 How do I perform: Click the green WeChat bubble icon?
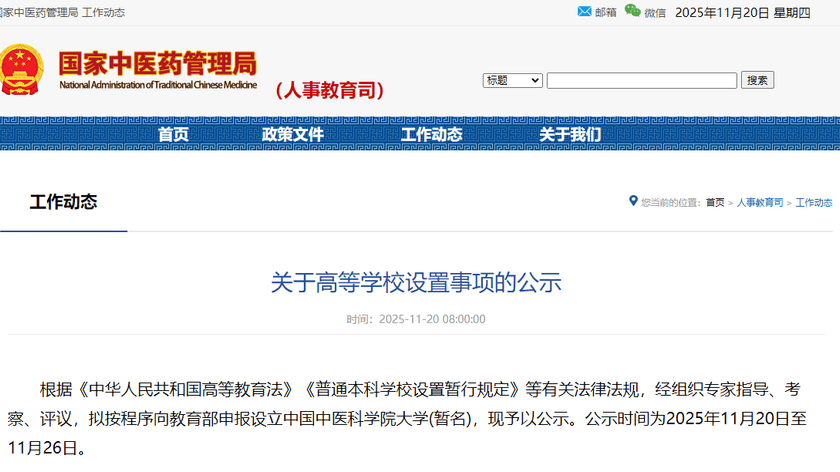(632, 11)
